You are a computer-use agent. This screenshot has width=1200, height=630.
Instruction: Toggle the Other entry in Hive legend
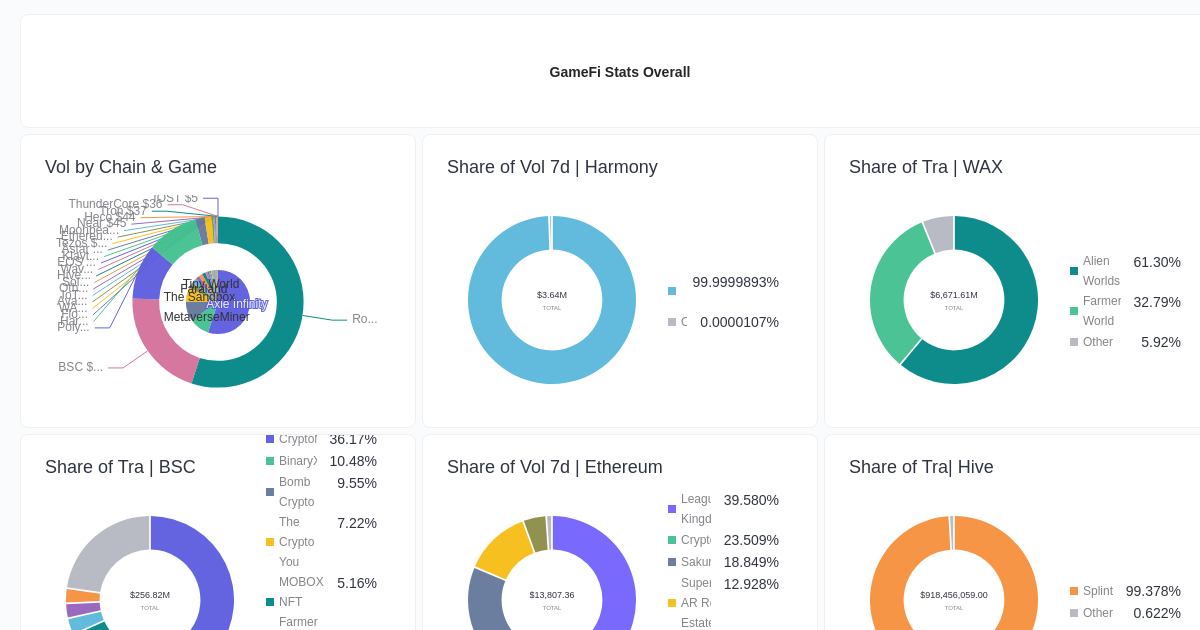coord(1097,612)
